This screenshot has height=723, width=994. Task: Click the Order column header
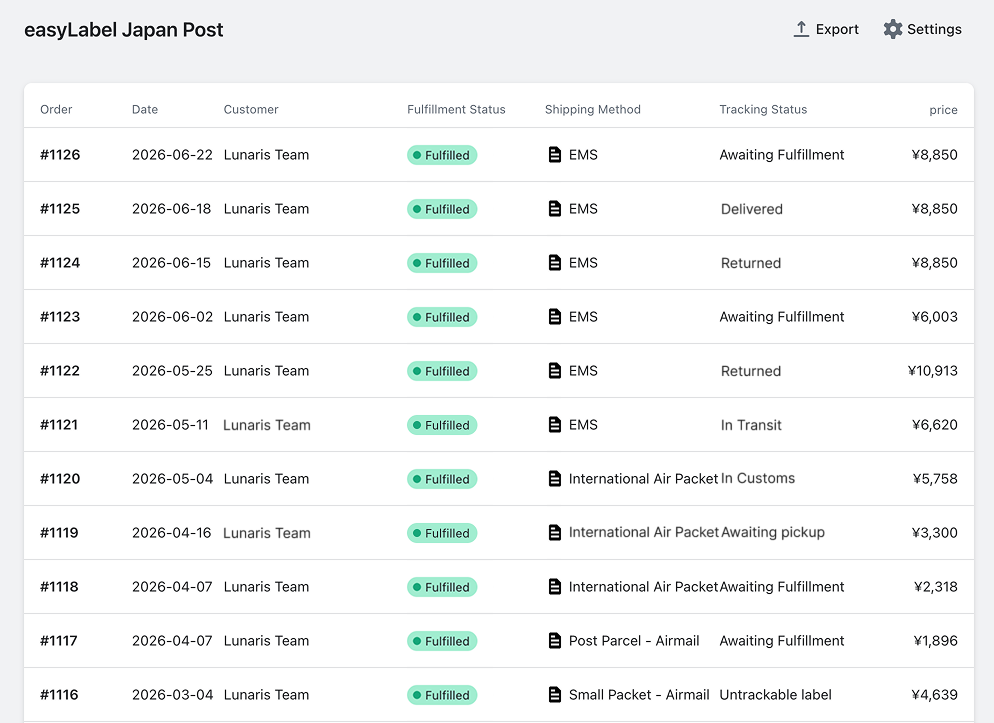[56, 109]
